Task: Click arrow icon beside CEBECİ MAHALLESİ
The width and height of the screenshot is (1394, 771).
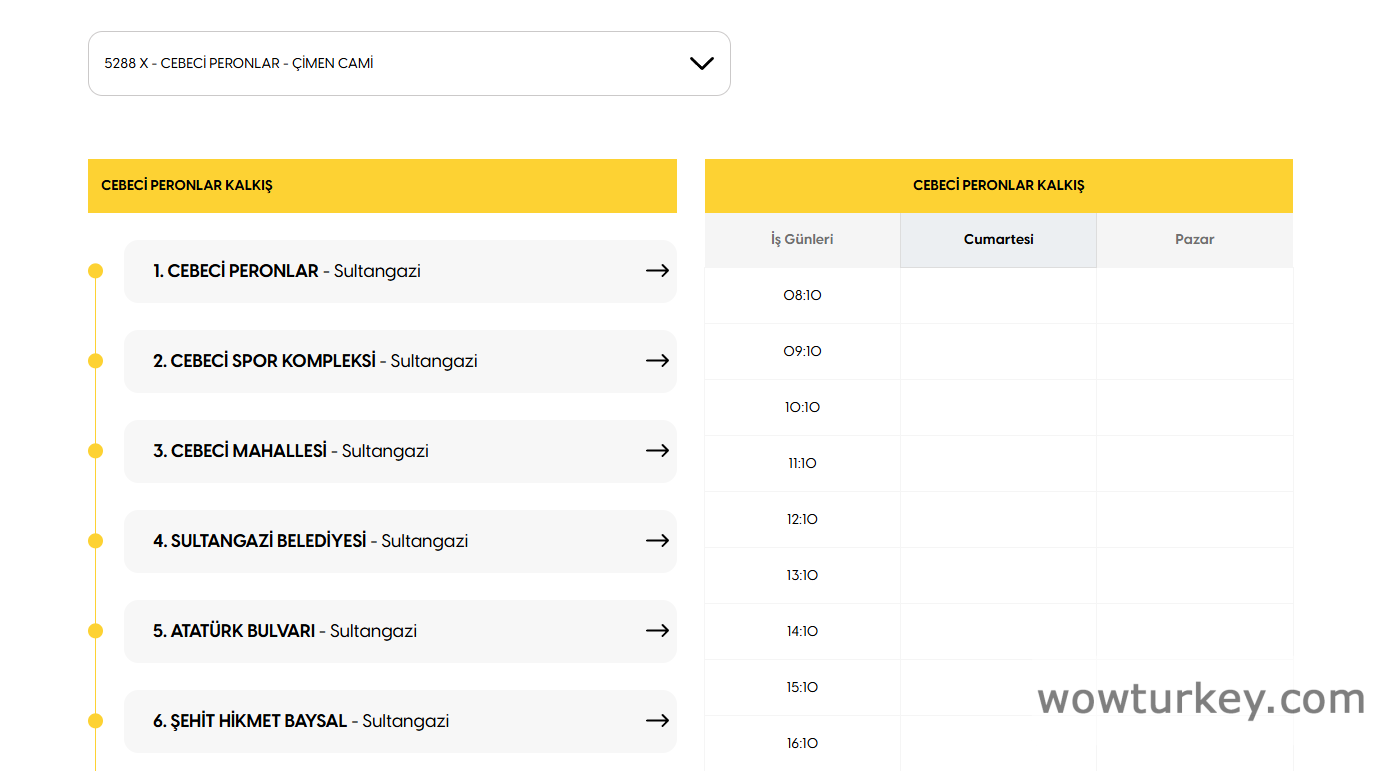Action: [657, 451]
